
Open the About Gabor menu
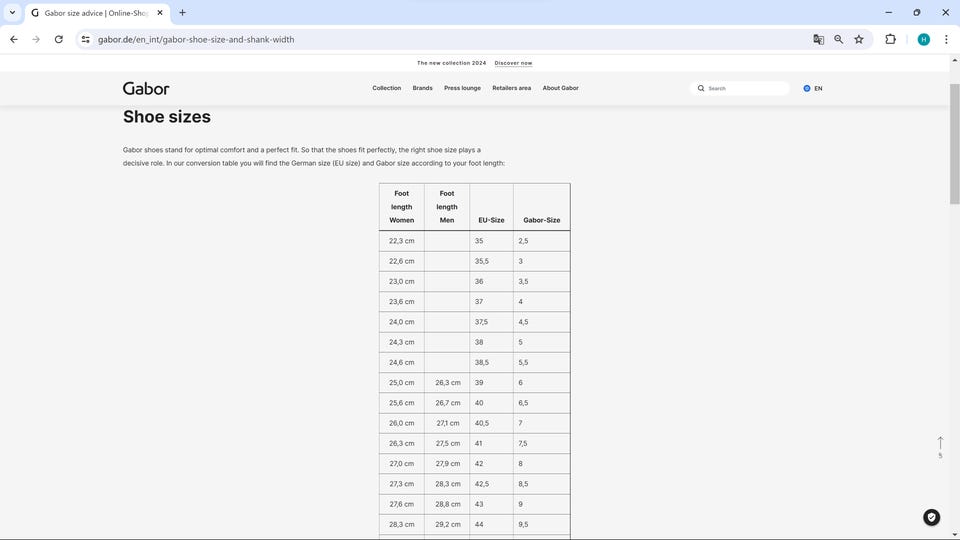coord(560,88)
